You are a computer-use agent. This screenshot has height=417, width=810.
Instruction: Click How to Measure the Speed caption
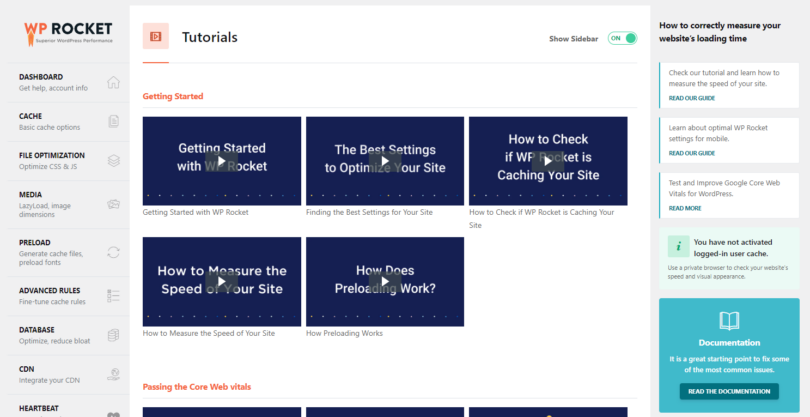click(x=209, y=333)
